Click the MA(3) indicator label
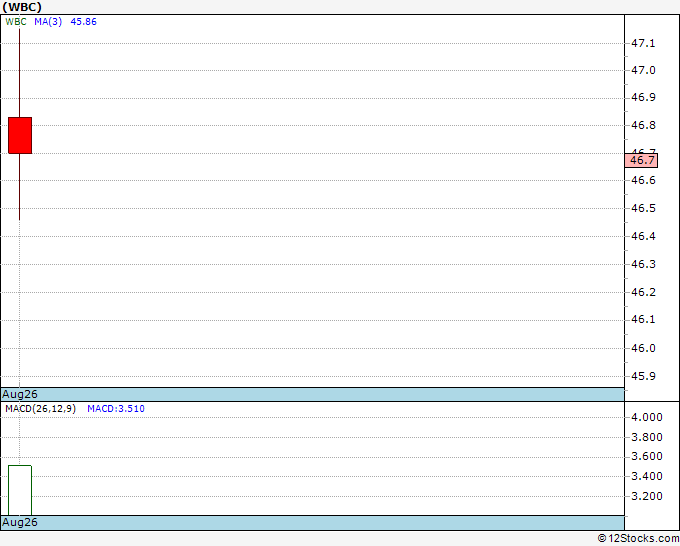The width and height of the screenshot is (680, 546). 48,22
